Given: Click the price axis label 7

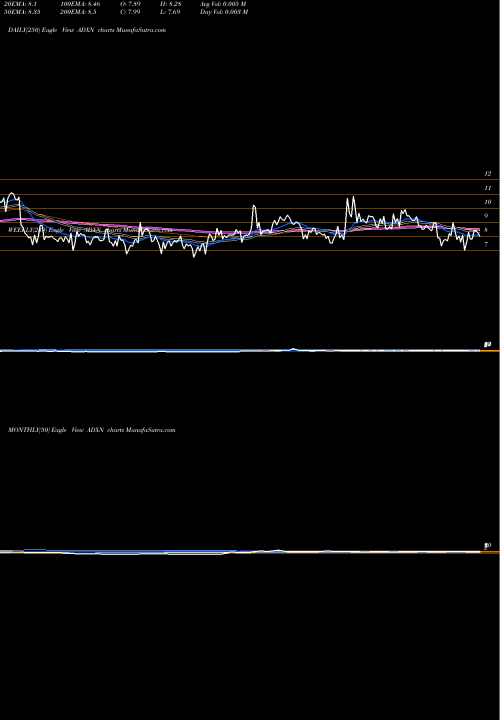Looking at the screenshot, I should [x=486, y=245].
